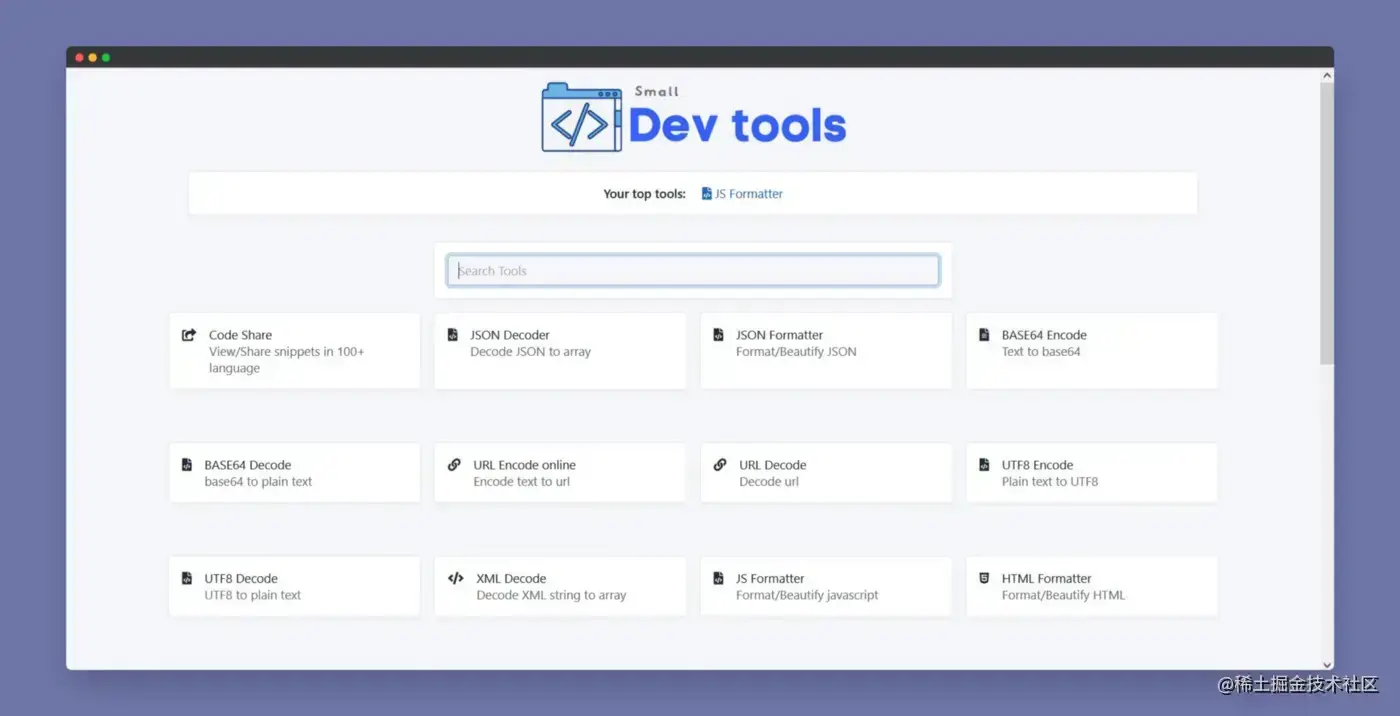Image resolution: width=1400 pixels, height=716 pixels.
Task: Click the HTML Formatter HTML5 icon
Action: tap(984, 578)
